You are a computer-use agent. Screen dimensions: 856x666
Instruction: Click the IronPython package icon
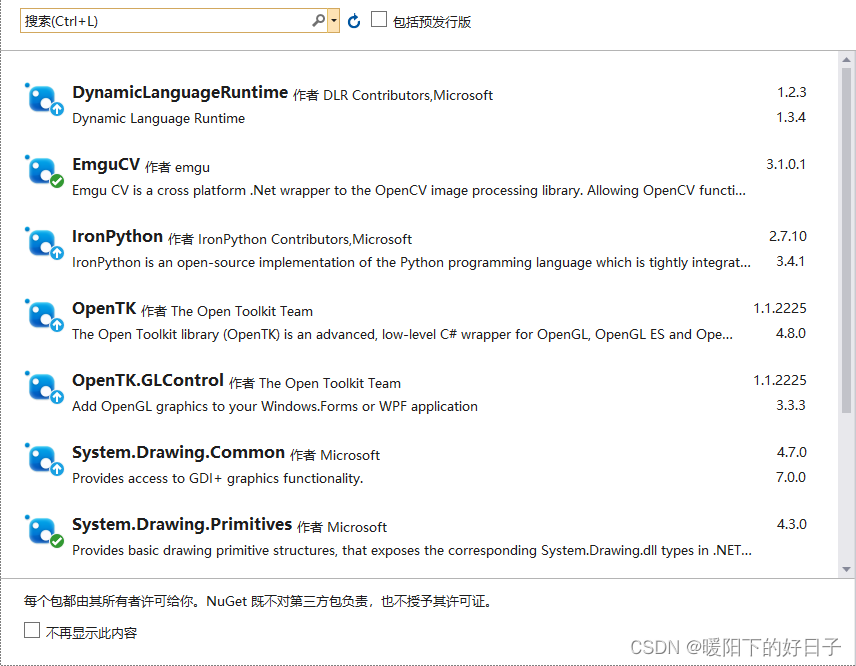(x=44, y=244)
